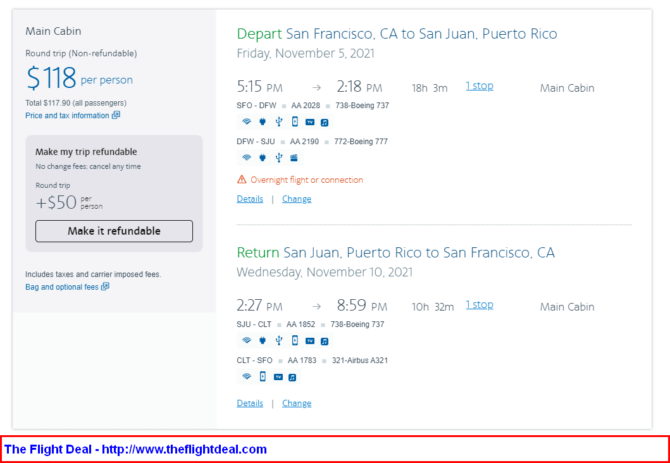
Task: Click the power outlet icon for DFW - SJU
Action: (x=262, y=158)
